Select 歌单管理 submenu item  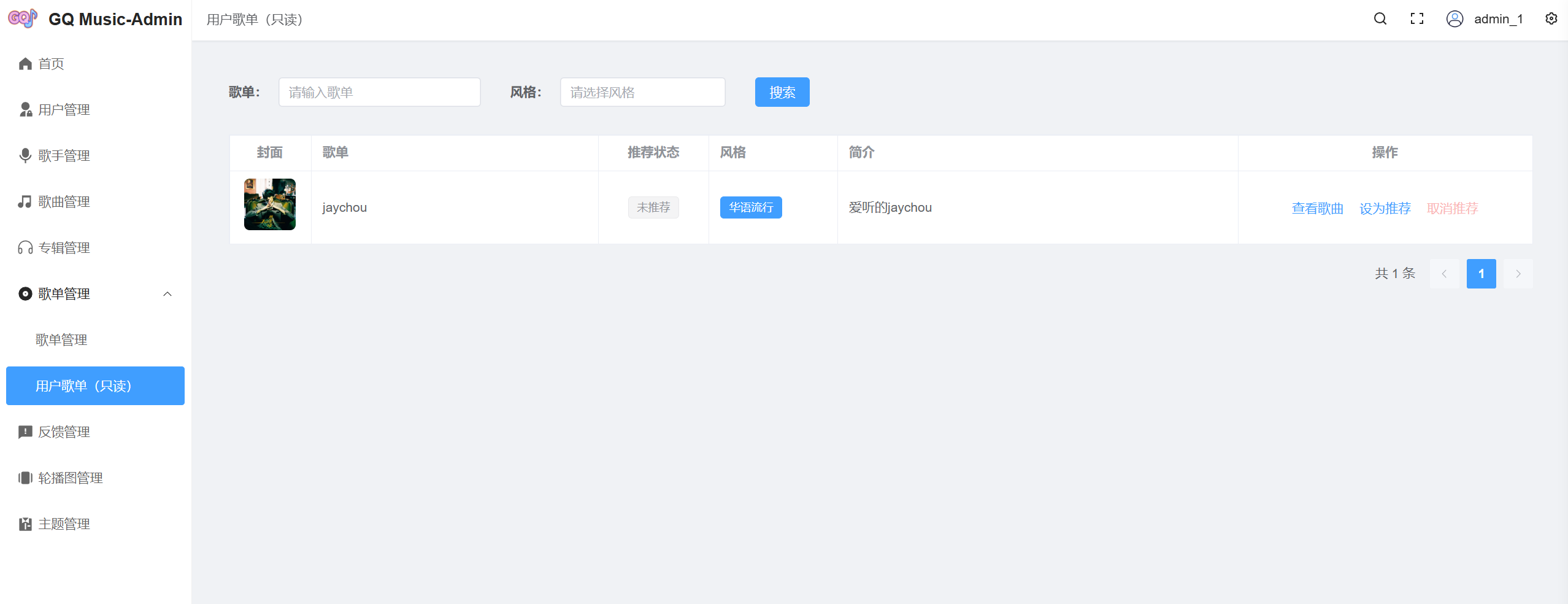(x=61, y=340)
